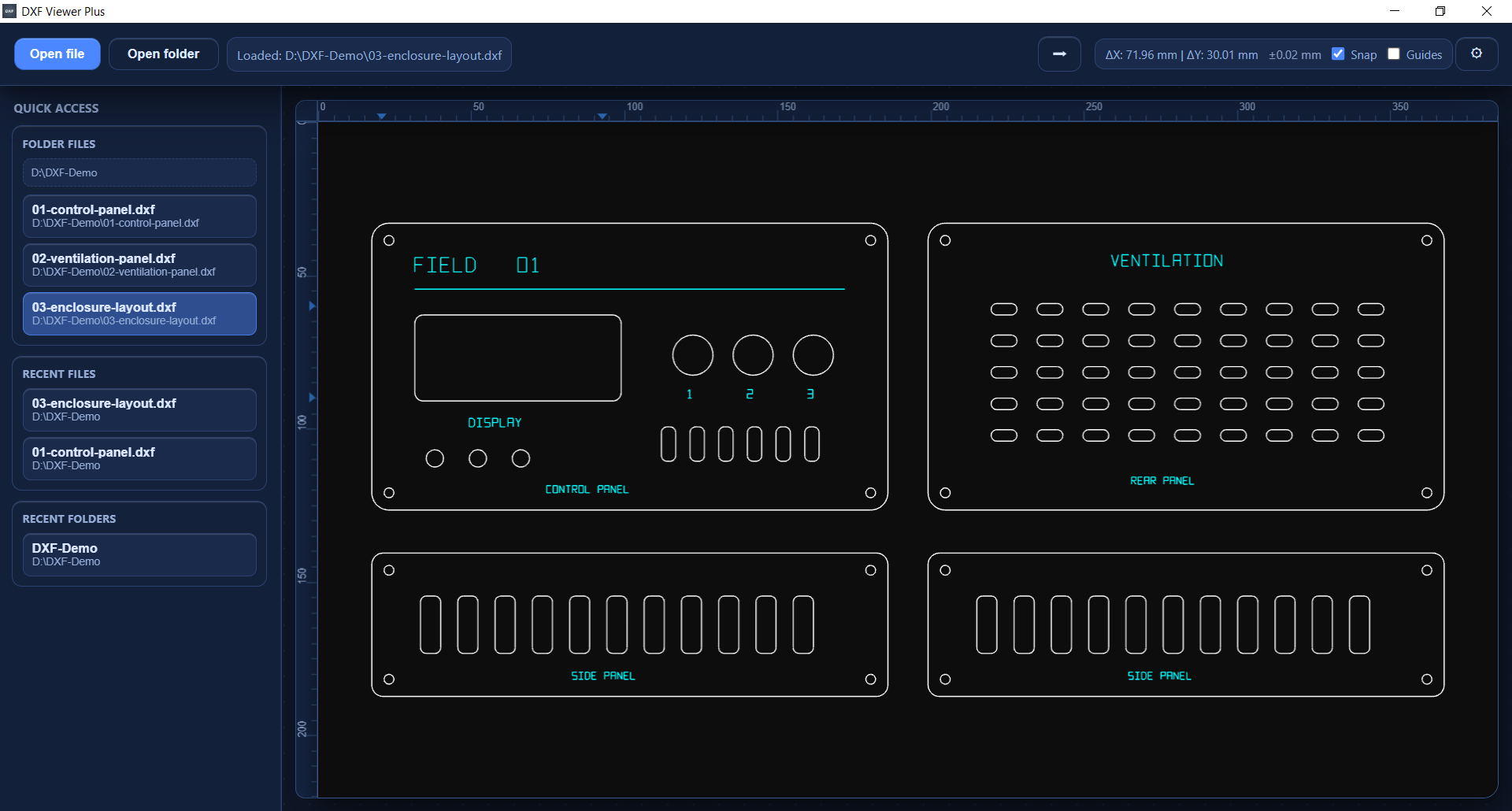The width and height of the screenshot is (1512, 811).
Task: Click the REAR PANEL label in the drawing
Action: coord(1162,480)
